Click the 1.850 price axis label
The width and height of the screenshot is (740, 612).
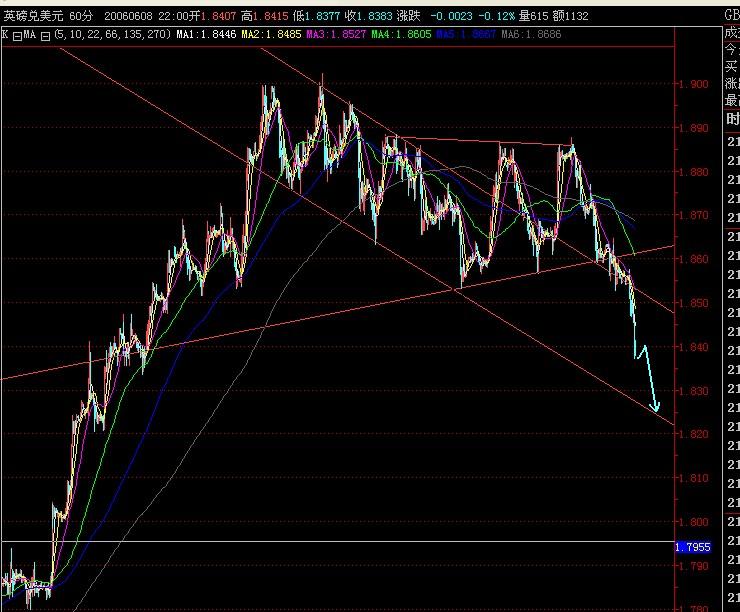(694, 303)
